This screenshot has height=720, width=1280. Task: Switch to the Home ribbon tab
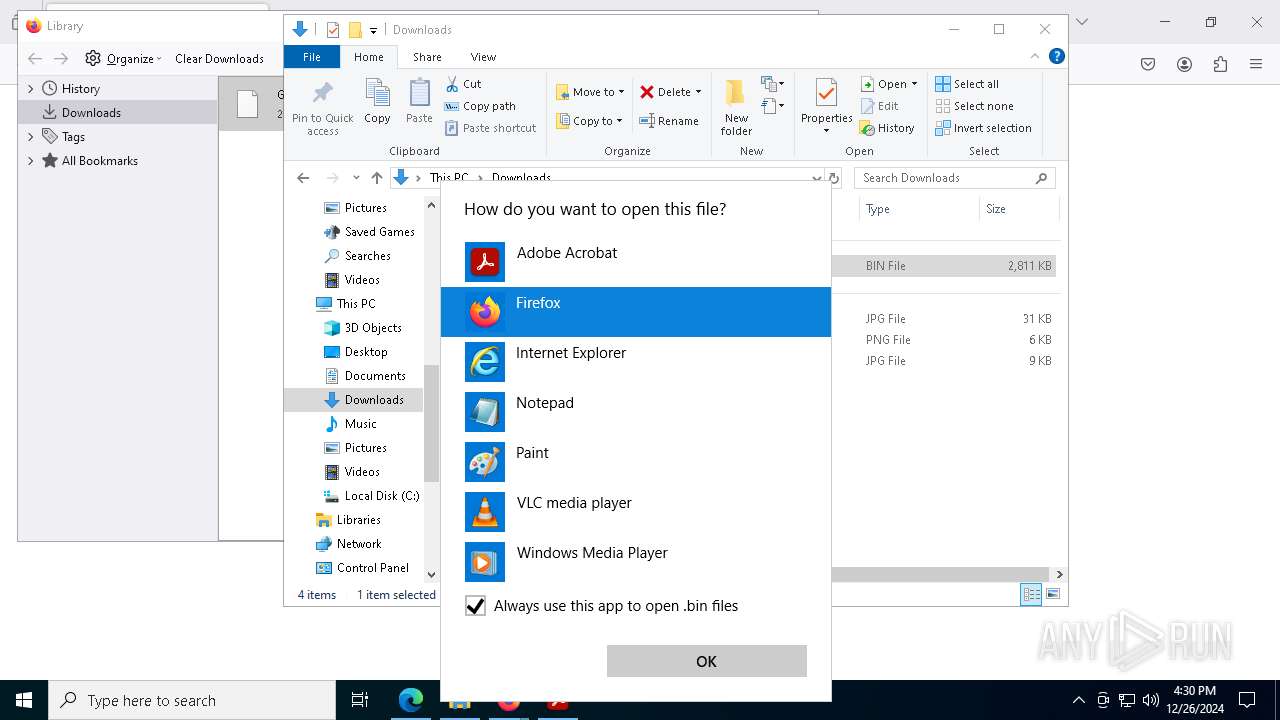click(x=369, y=57)
